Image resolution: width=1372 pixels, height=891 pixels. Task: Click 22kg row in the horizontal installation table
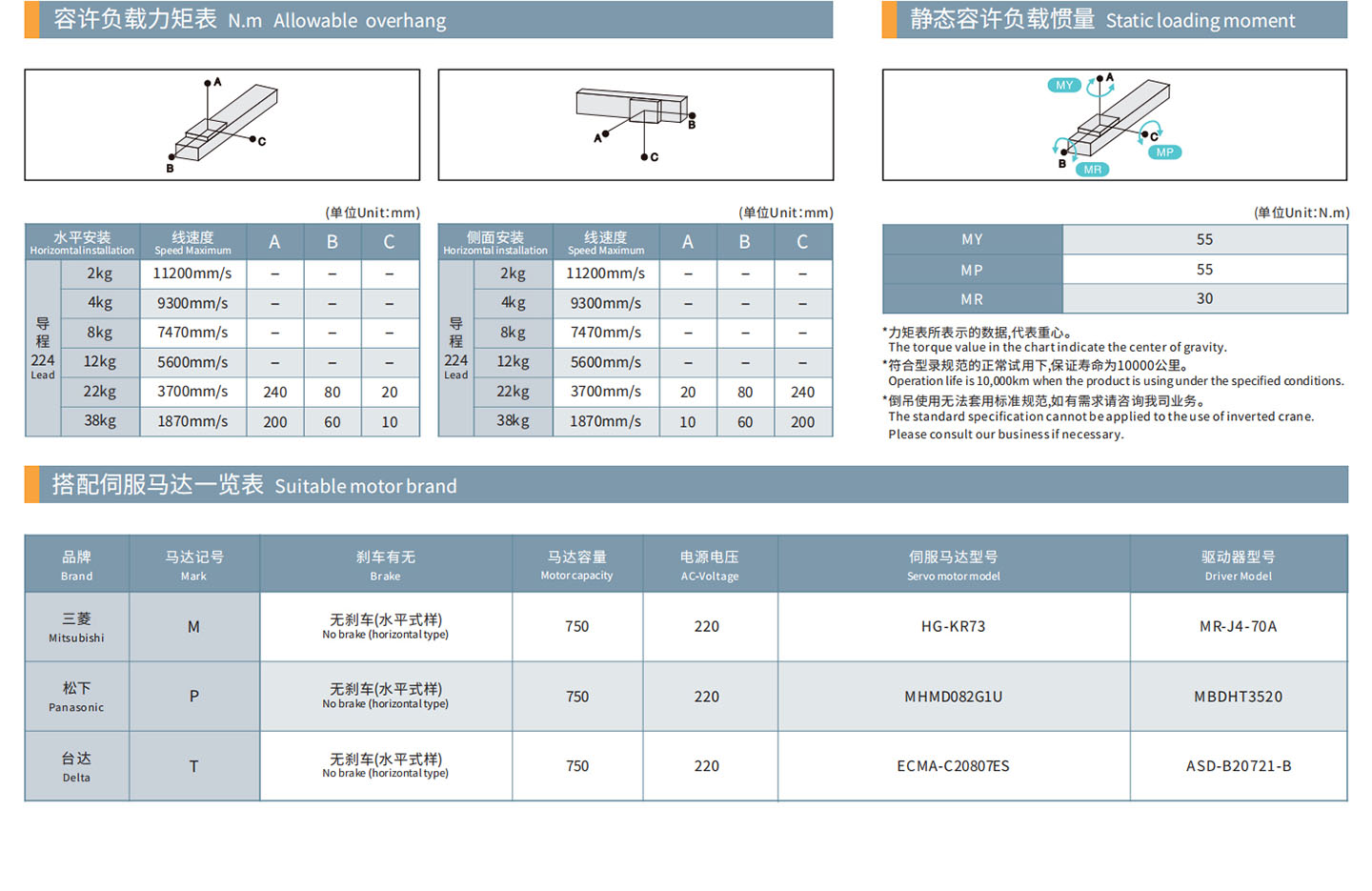coord(240,392)
